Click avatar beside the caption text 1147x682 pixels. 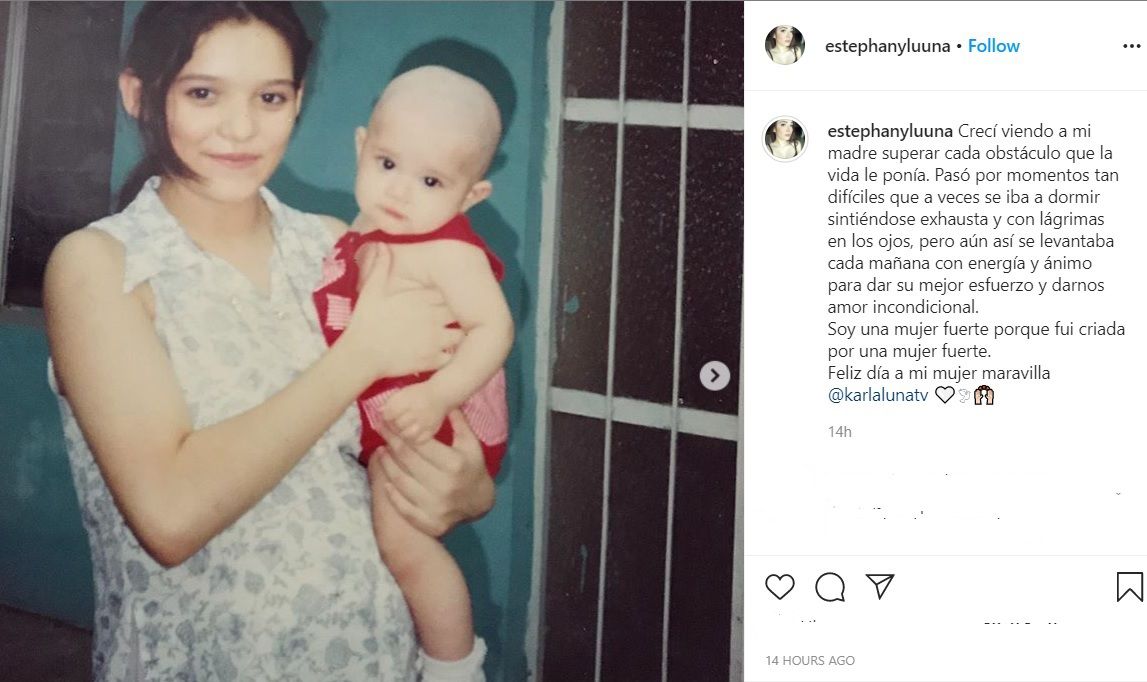tap(785, 138)
